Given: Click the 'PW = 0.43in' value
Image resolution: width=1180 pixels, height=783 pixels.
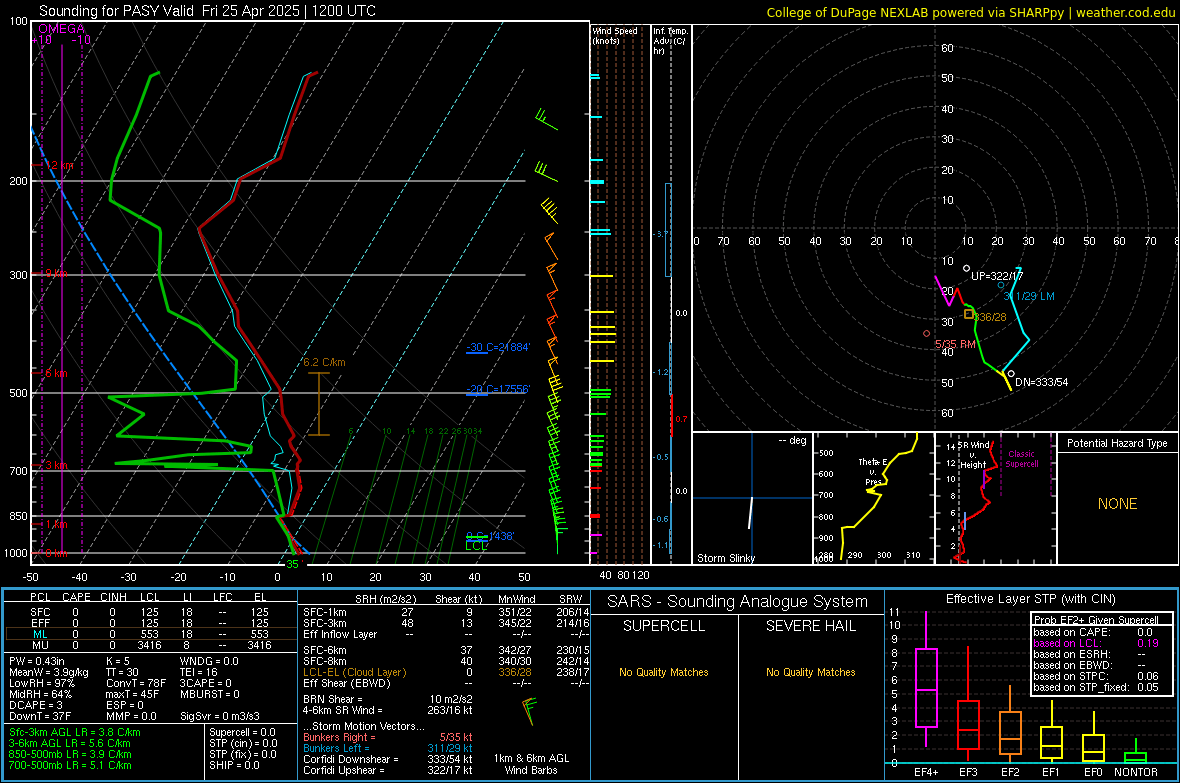Looking at the screenshot, I should click(x=37, y=661).
